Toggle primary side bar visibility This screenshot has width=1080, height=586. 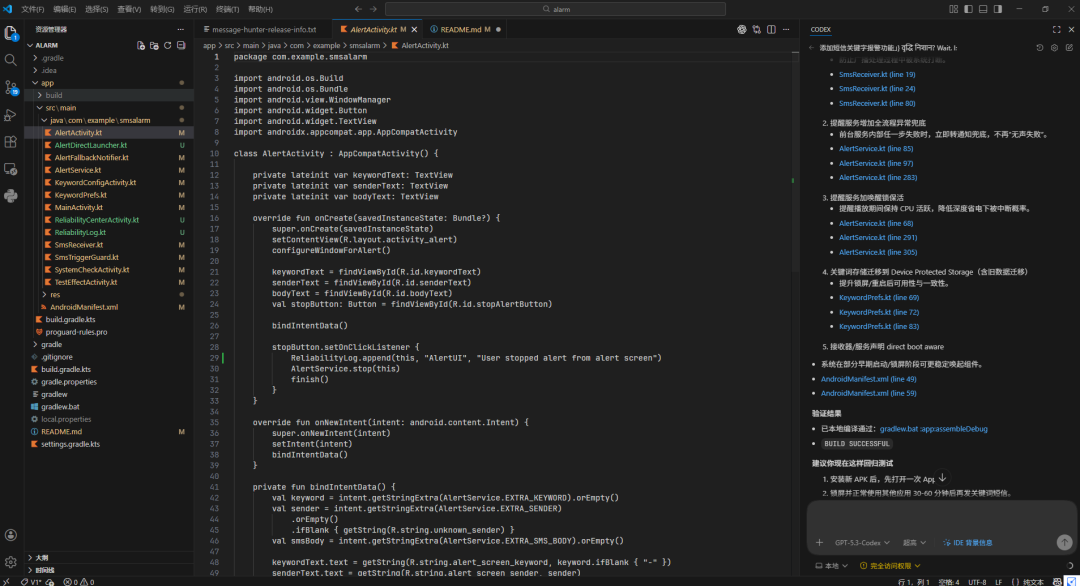coord(968,9)
